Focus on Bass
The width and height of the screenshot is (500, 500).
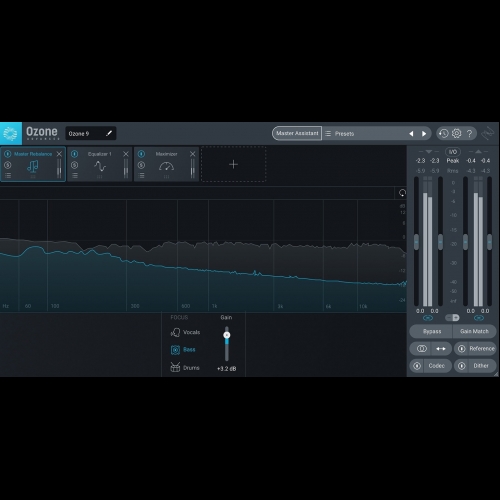(x=183, y=350)
